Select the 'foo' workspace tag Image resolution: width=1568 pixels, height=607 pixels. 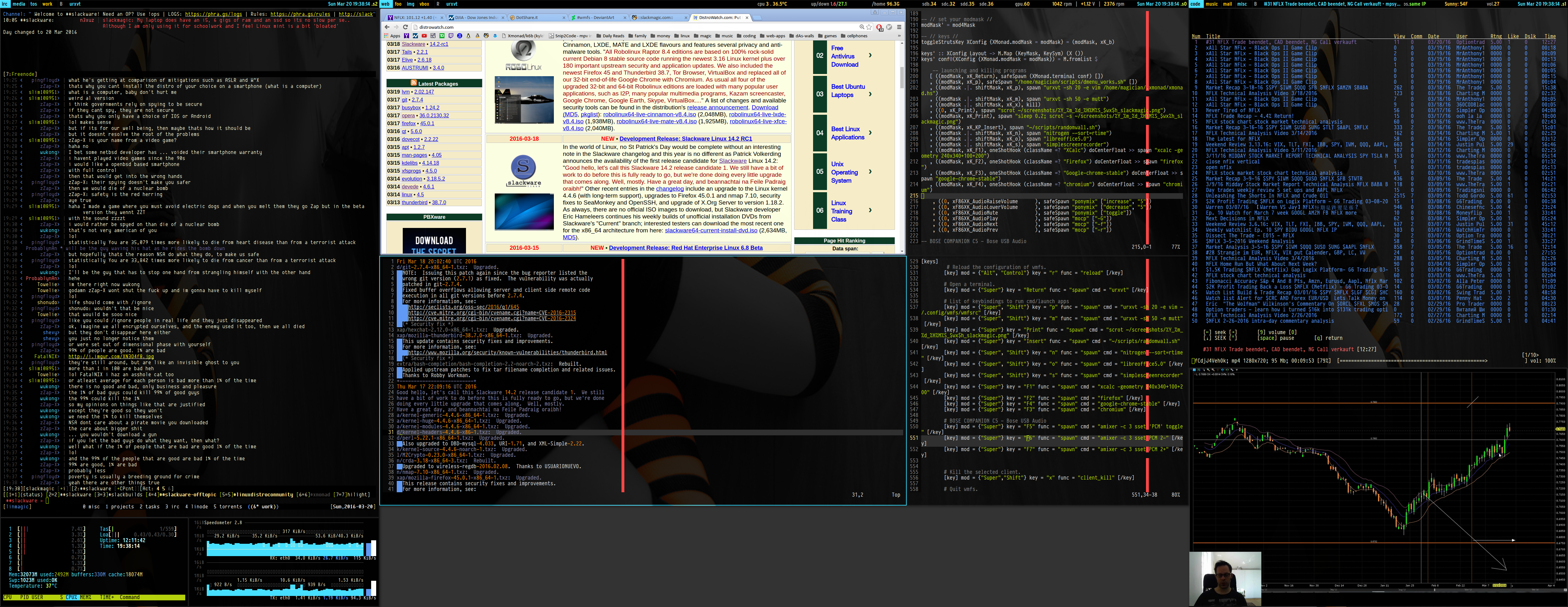coord(398,4)
